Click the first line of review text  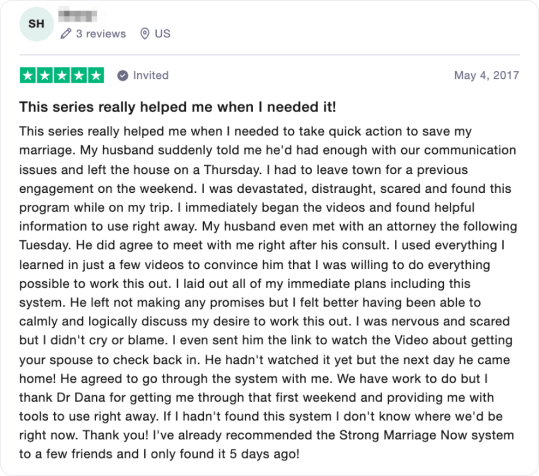pyautogui.click(x=245, y=131)
